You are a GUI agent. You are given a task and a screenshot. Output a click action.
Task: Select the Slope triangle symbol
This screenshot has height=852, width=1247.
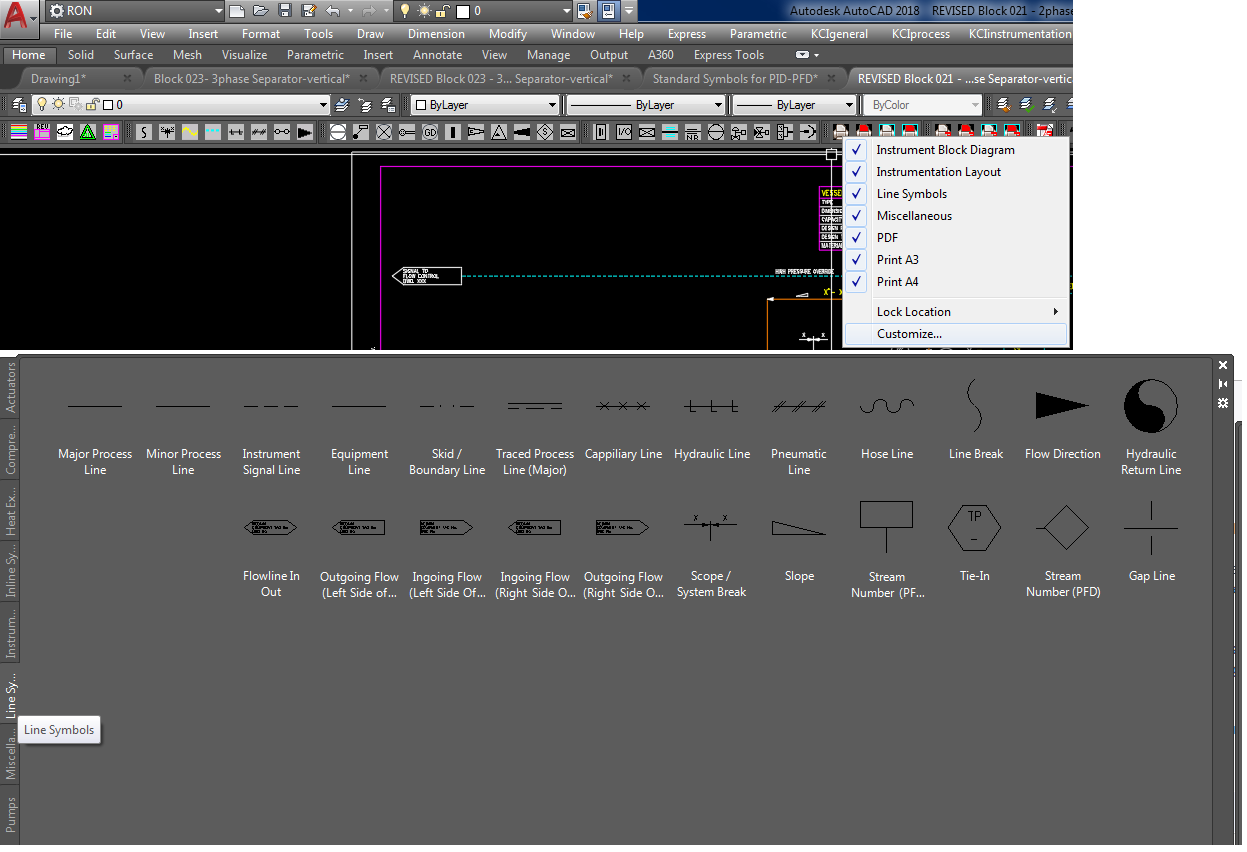(x=798, y=527)
